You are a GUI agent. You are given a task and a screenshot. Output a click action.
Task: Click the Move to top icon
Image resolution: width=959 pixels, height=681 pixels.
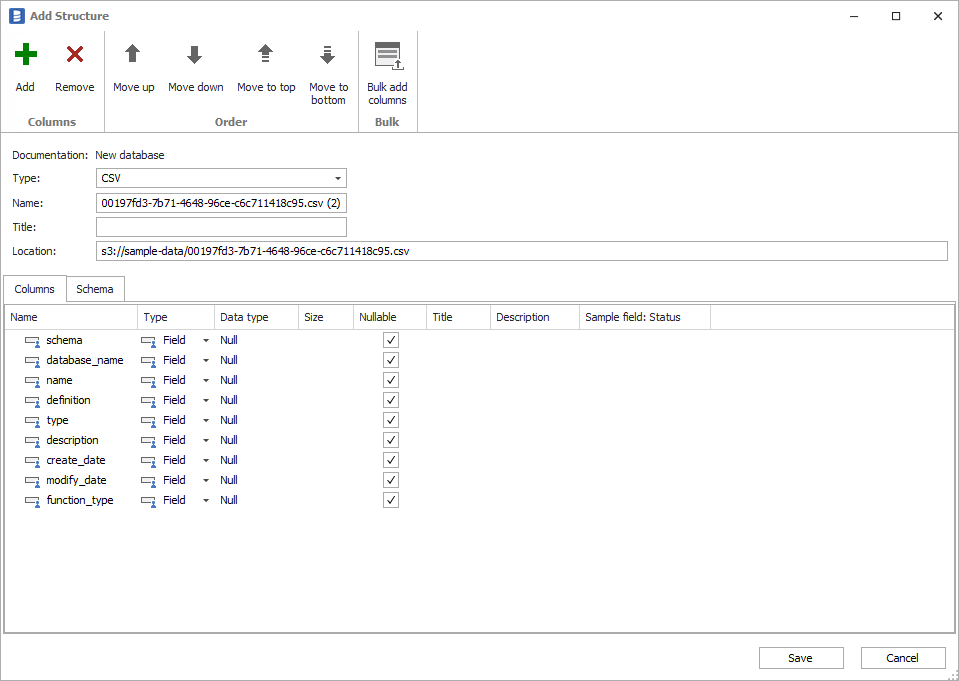click(x=266, y=55)
